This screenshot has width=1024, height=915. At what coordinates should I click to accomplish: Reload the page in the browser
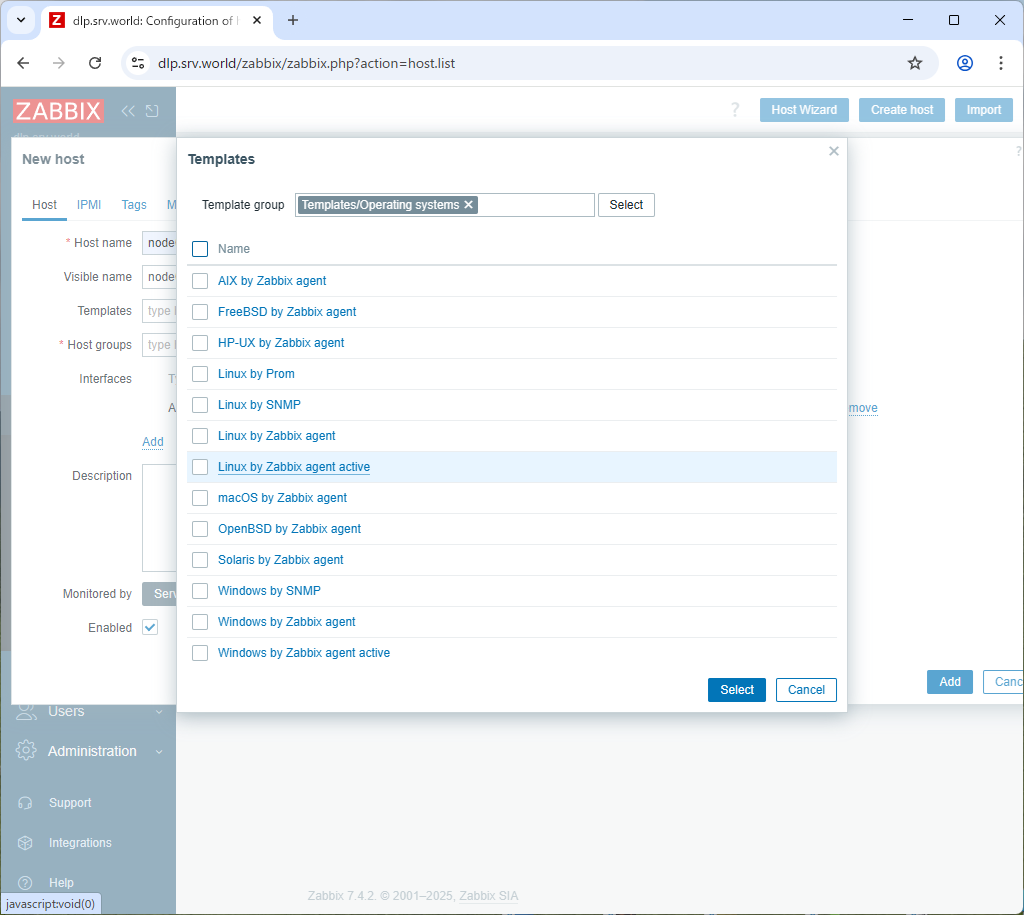point(95,63)
